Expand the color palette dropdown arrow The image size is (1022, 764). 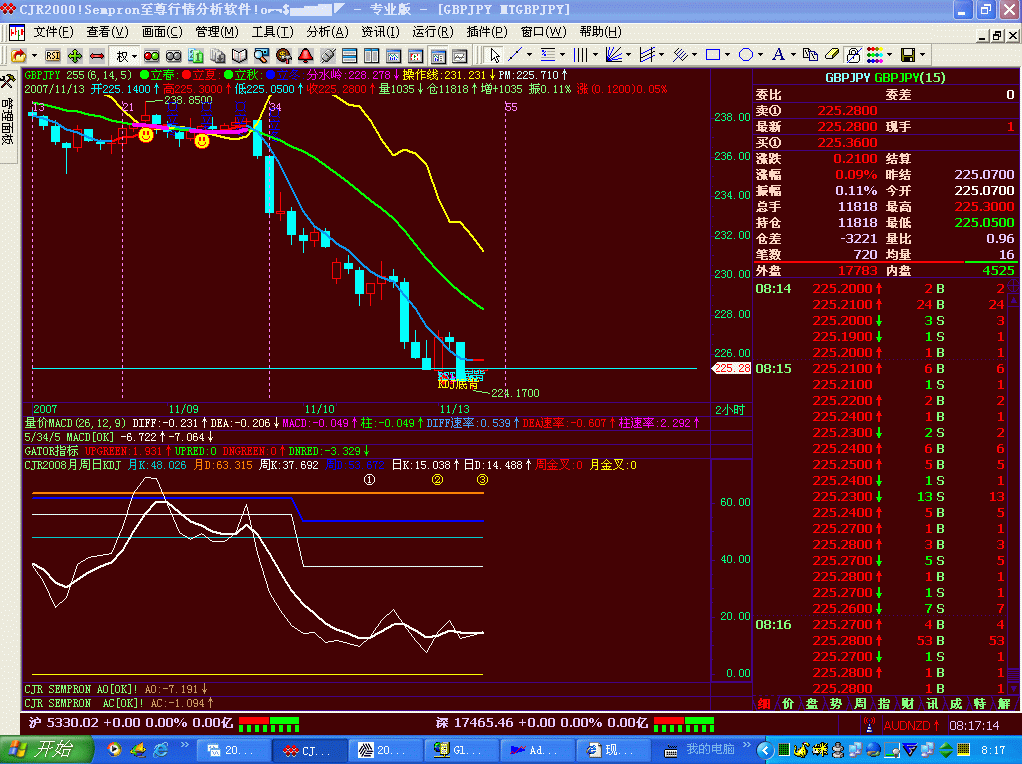(889, 55)
